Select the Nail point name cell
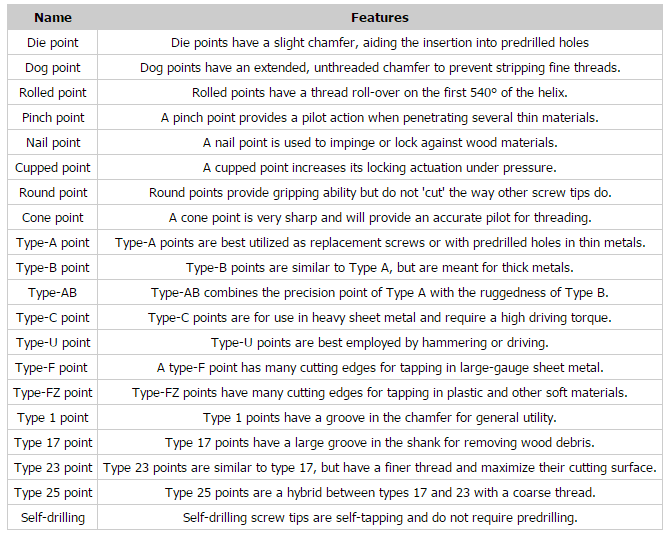Viewport: 667px width, 536px height. click(x=52, y=143)
